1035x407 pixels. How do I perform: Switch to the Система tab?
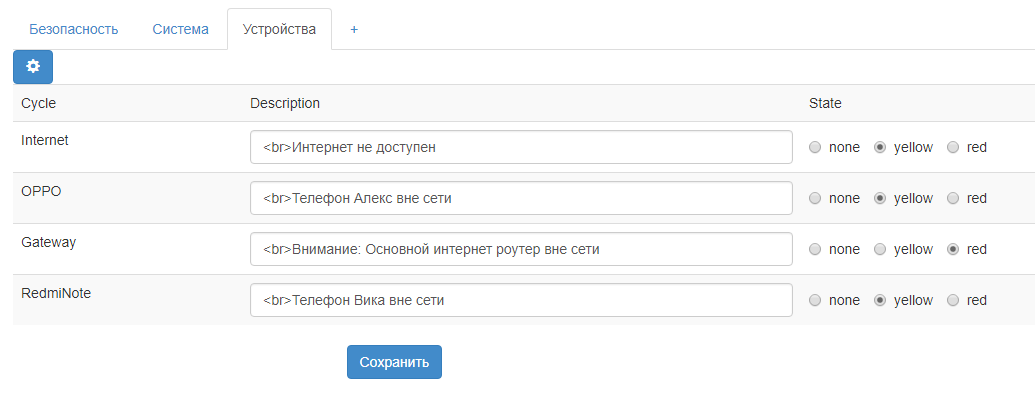[x=180, y=29]
